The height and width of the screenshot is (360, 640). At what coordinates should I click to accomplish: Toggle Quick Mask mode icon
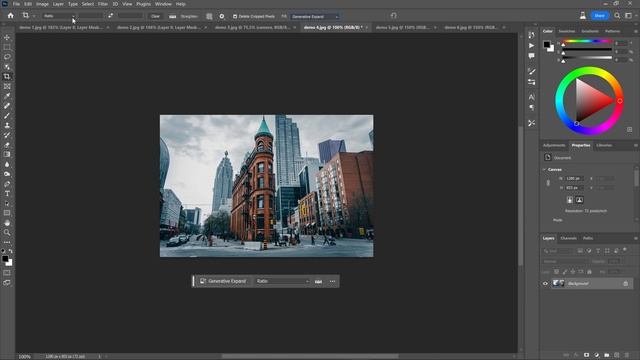pos(7,273)
